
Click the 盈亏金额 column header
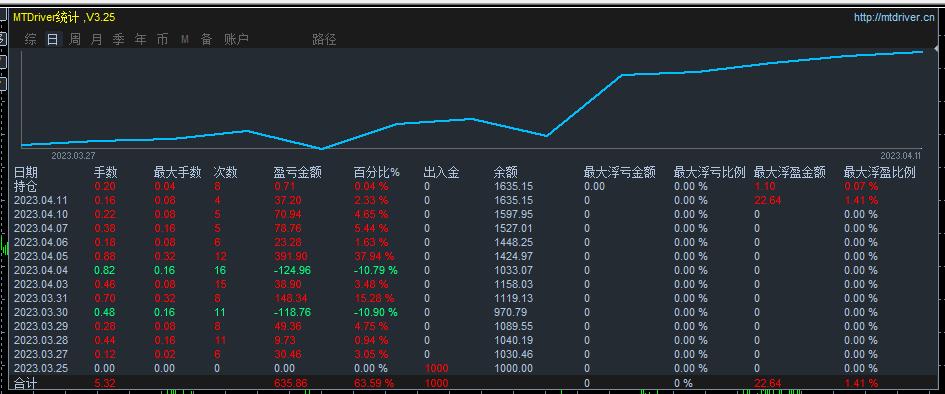point(298,173)
